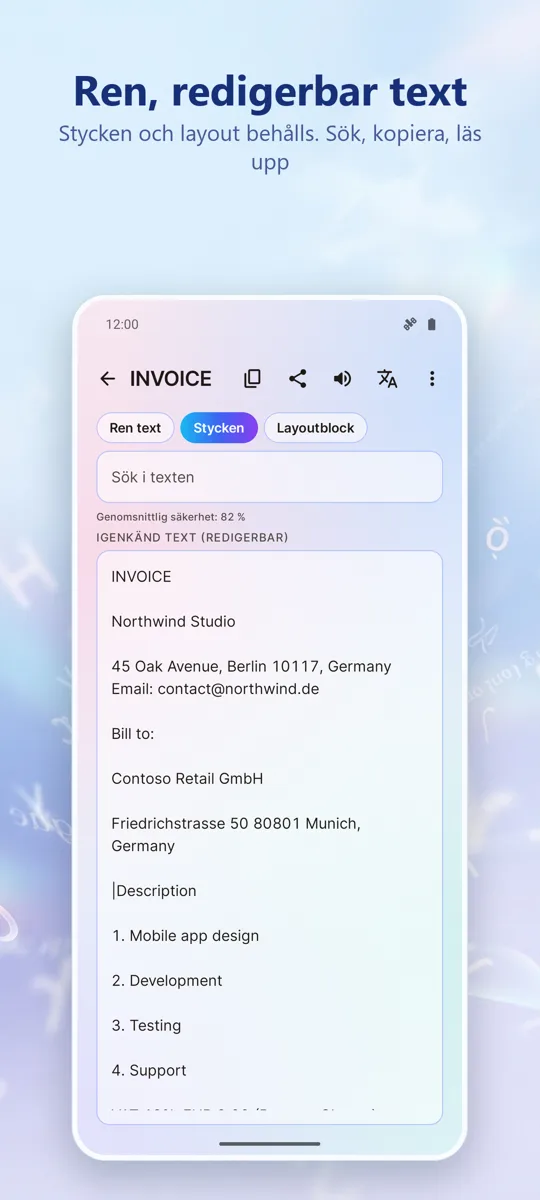Play text aloud with speaker icon
Image resolution: width=540 pixels, height=1200 pixels.
click(342, 378)
